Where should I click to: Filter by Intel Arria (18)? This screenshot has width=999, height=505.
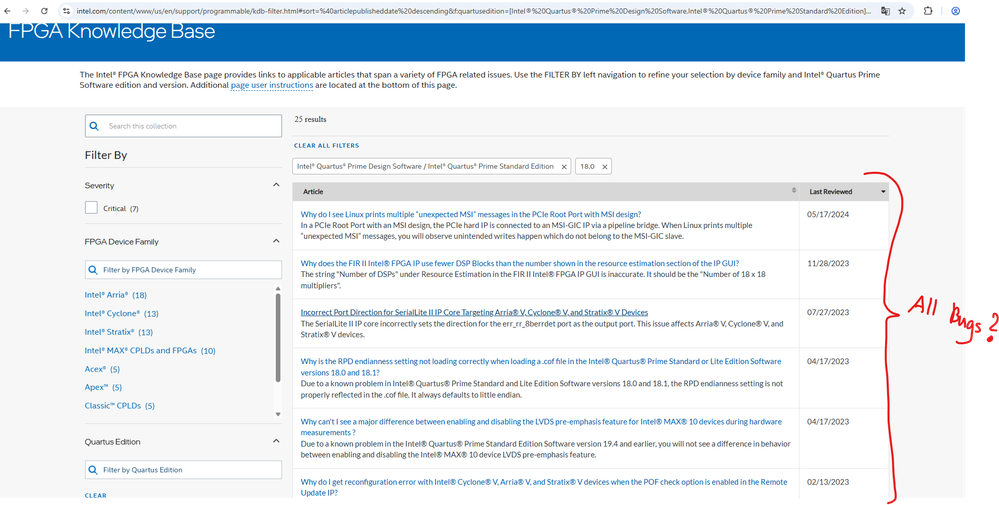point(116,295)
